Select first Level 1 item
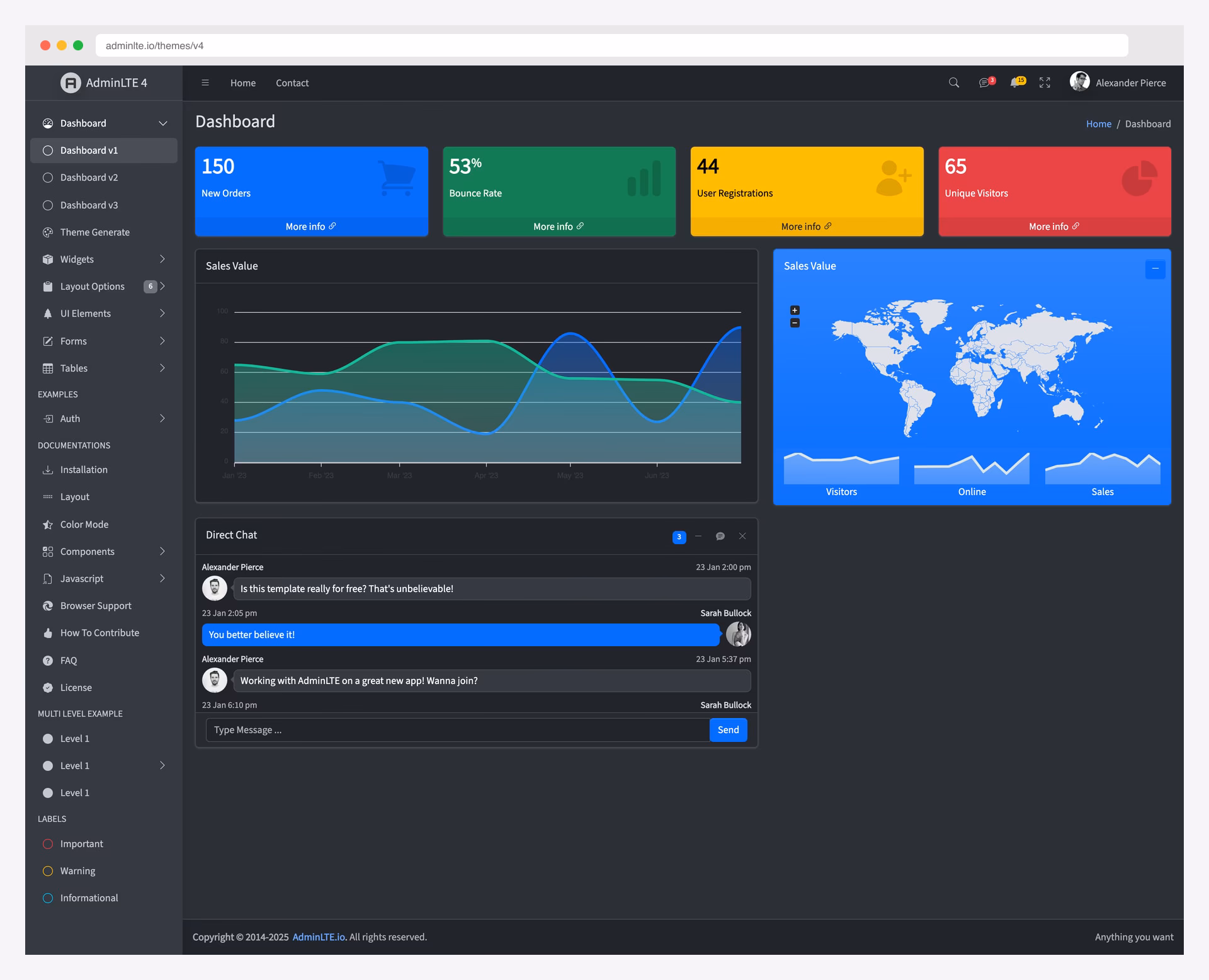1209x980 pixels. point(104,739)
